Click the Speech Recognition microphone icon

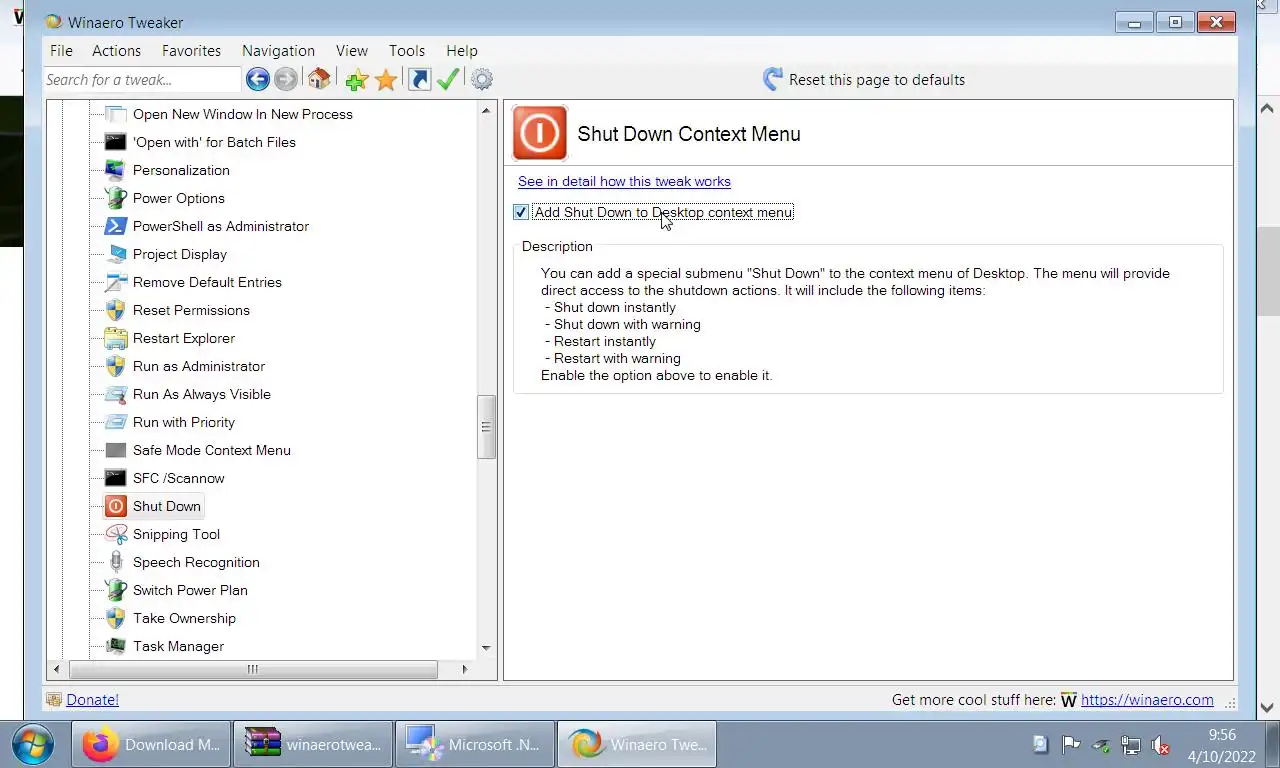click(116, 562)
